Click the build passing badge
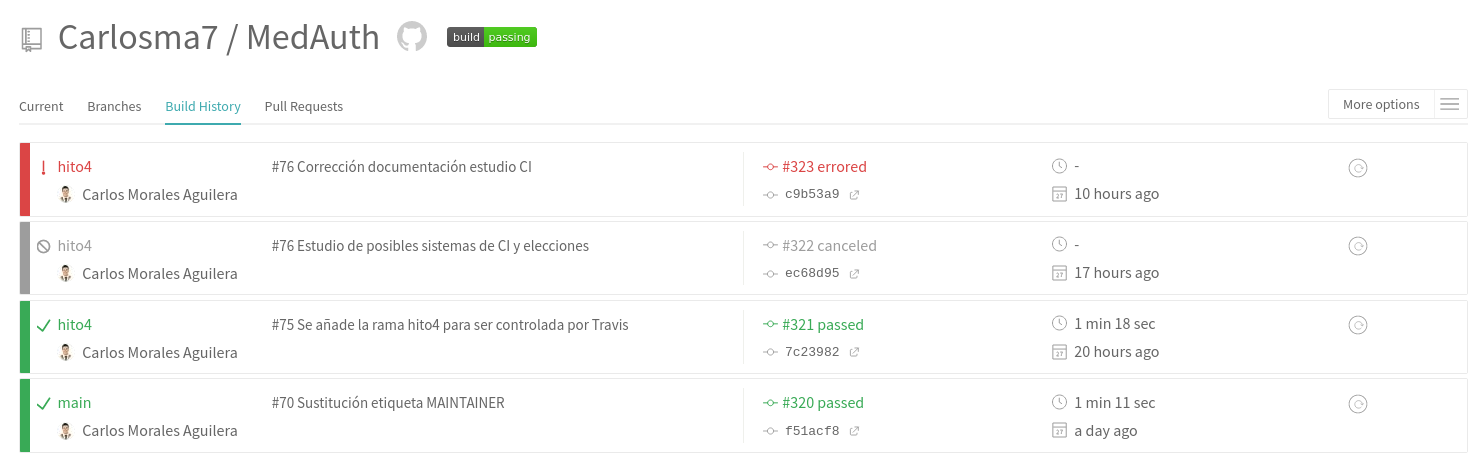Image resolution: width=1478 pixels, height=455 pixels. [492, 37]
